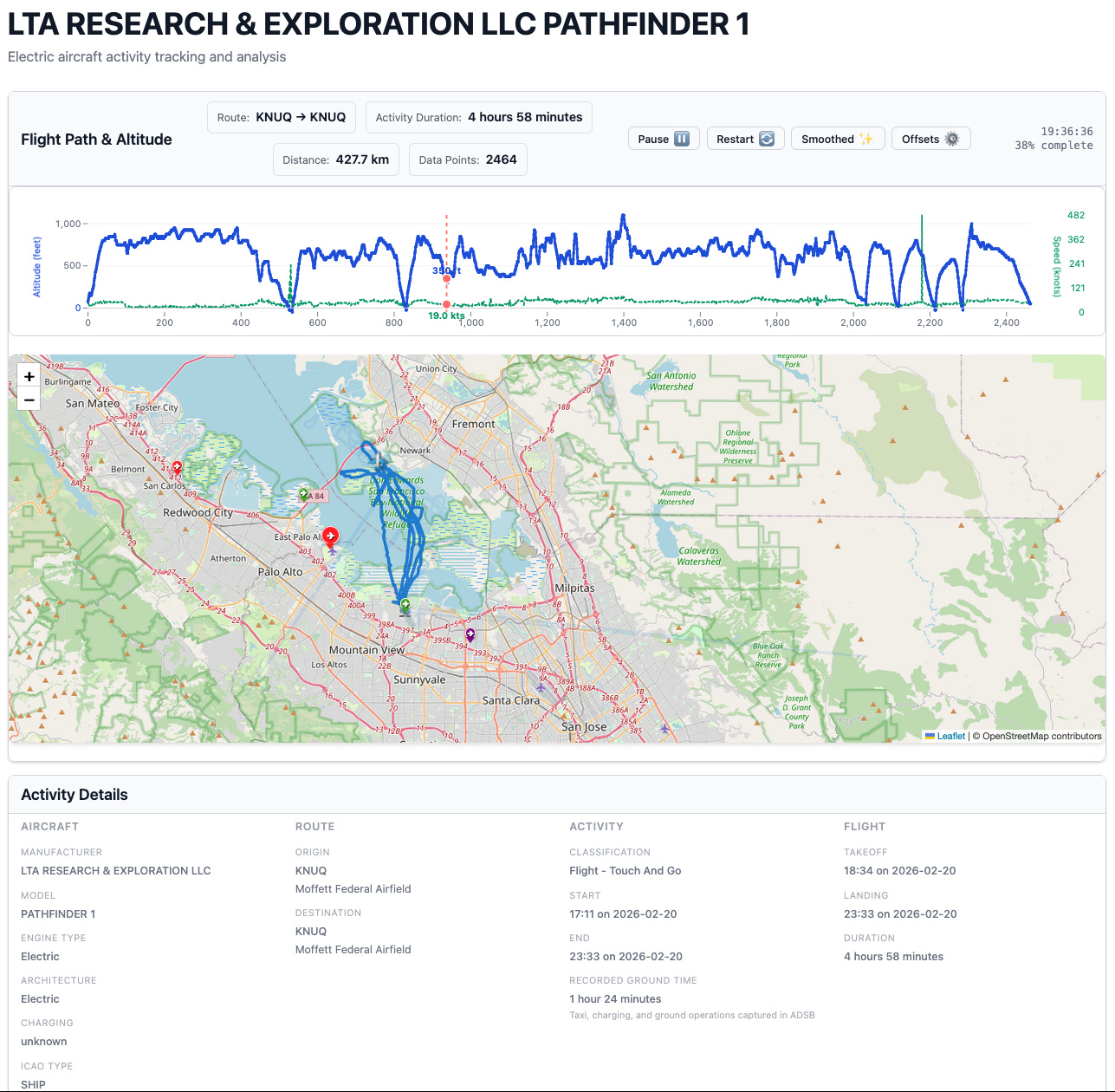Click the Distance 427.7 km badge
The image size is (1115, 1092).
pyautogui.click(x=336, y=159)
